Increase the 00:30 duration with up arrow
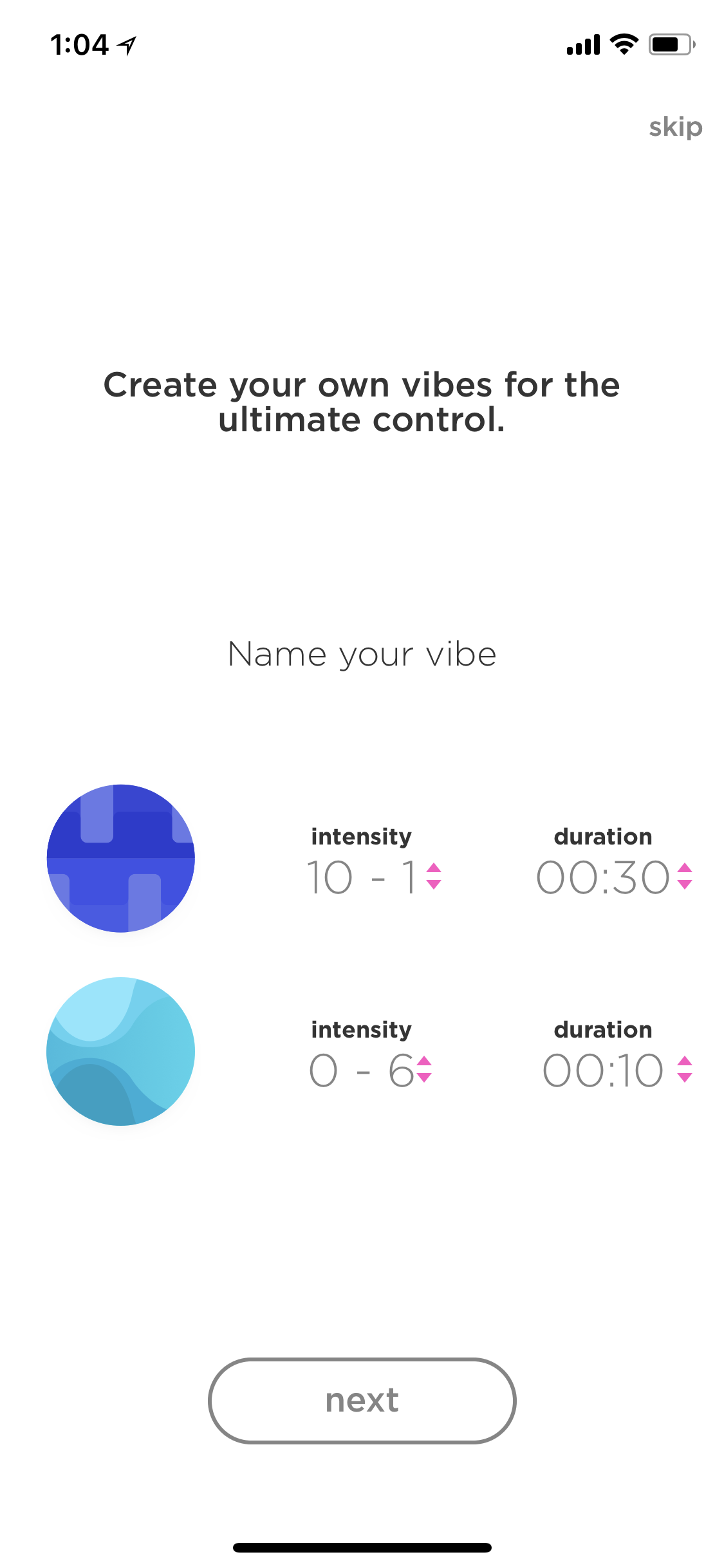This screenshot has height=1568, width=724. (x=685, y=868)
